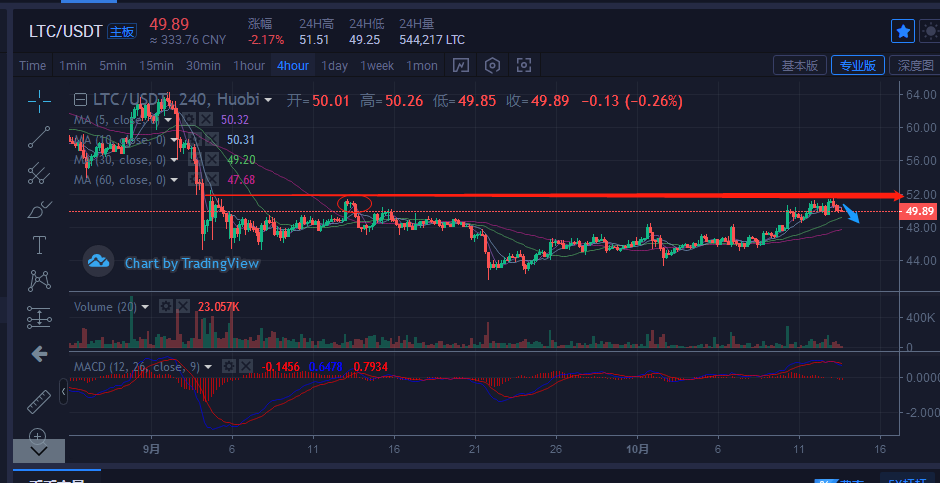
Task: Open Volume indicator settings gear
Action: pos(165,307)
